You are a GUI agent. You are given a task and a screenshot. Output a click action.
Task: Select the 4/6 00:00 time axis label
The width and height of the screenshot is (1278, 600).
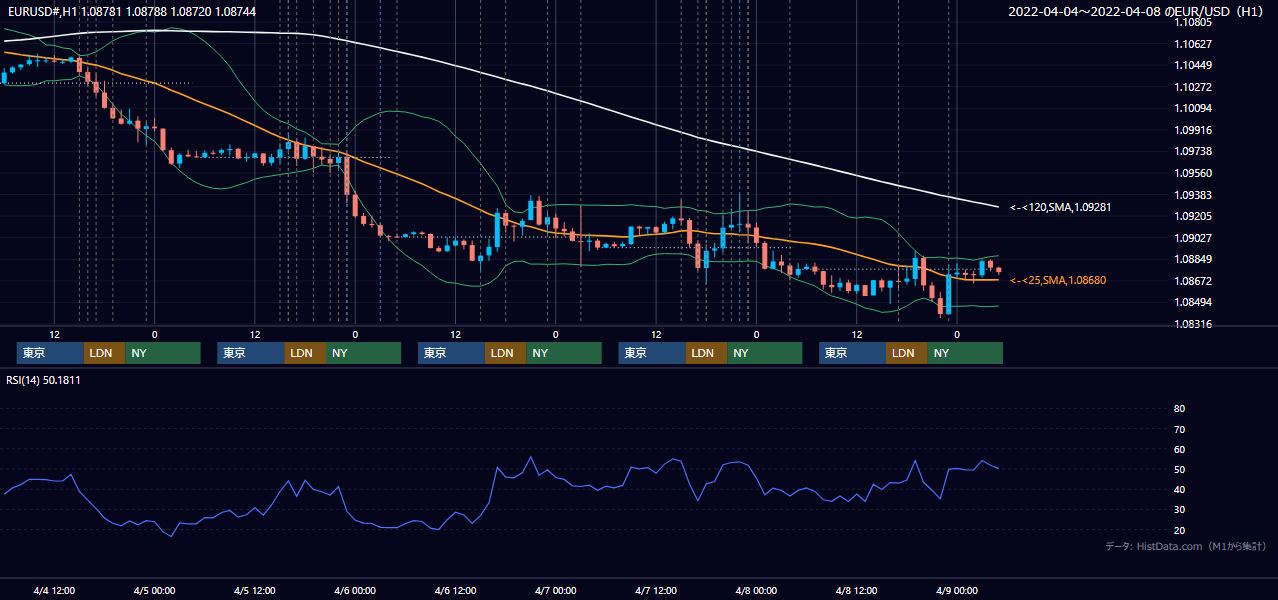[x=355, y=591]
